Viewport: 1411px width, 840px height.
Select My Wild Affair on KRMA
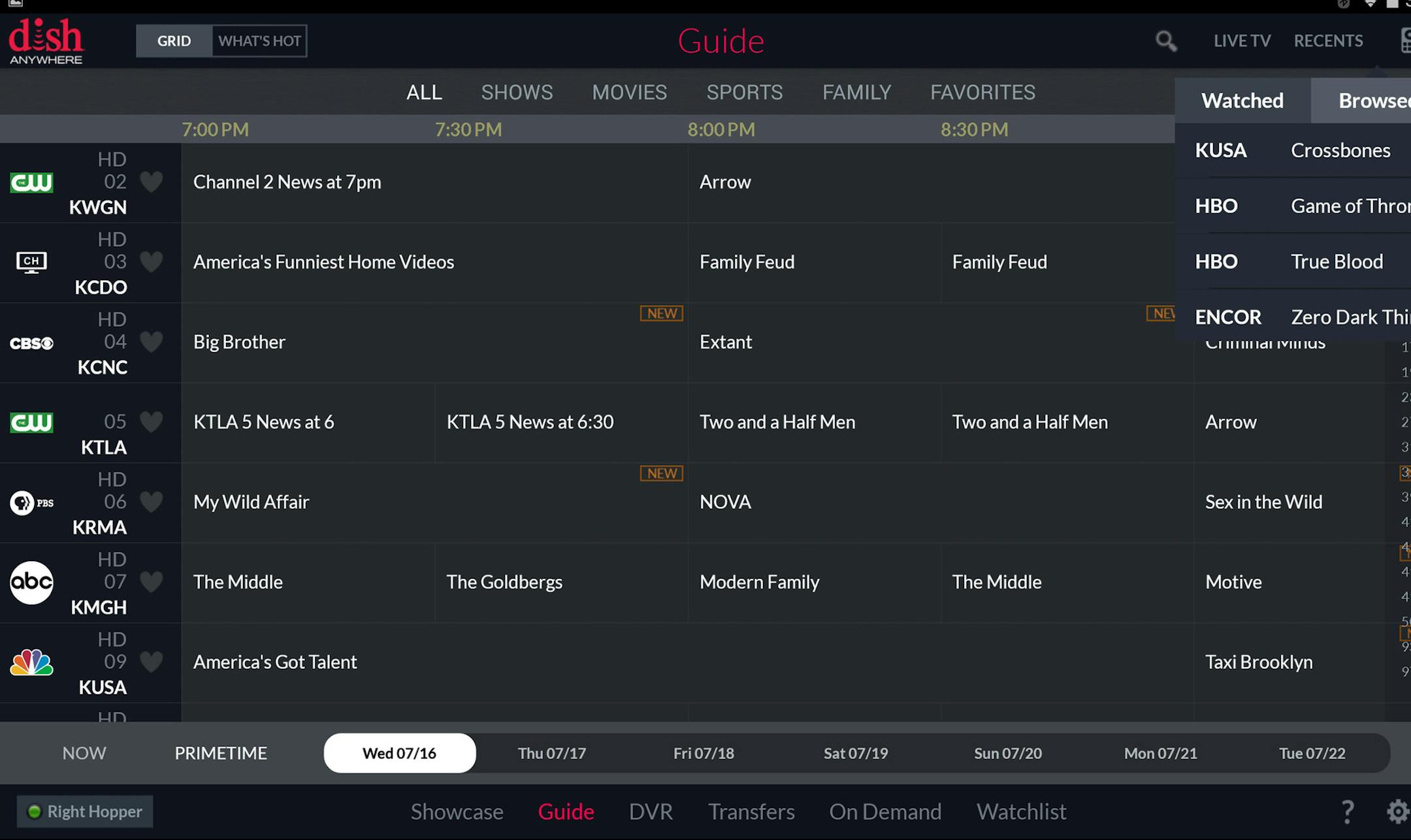[x=434, y=502]
